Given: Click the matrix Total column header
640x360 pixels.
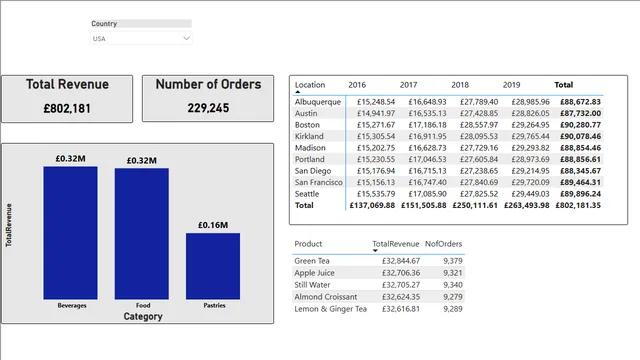Looking at the screenshot, I should 564,85.
